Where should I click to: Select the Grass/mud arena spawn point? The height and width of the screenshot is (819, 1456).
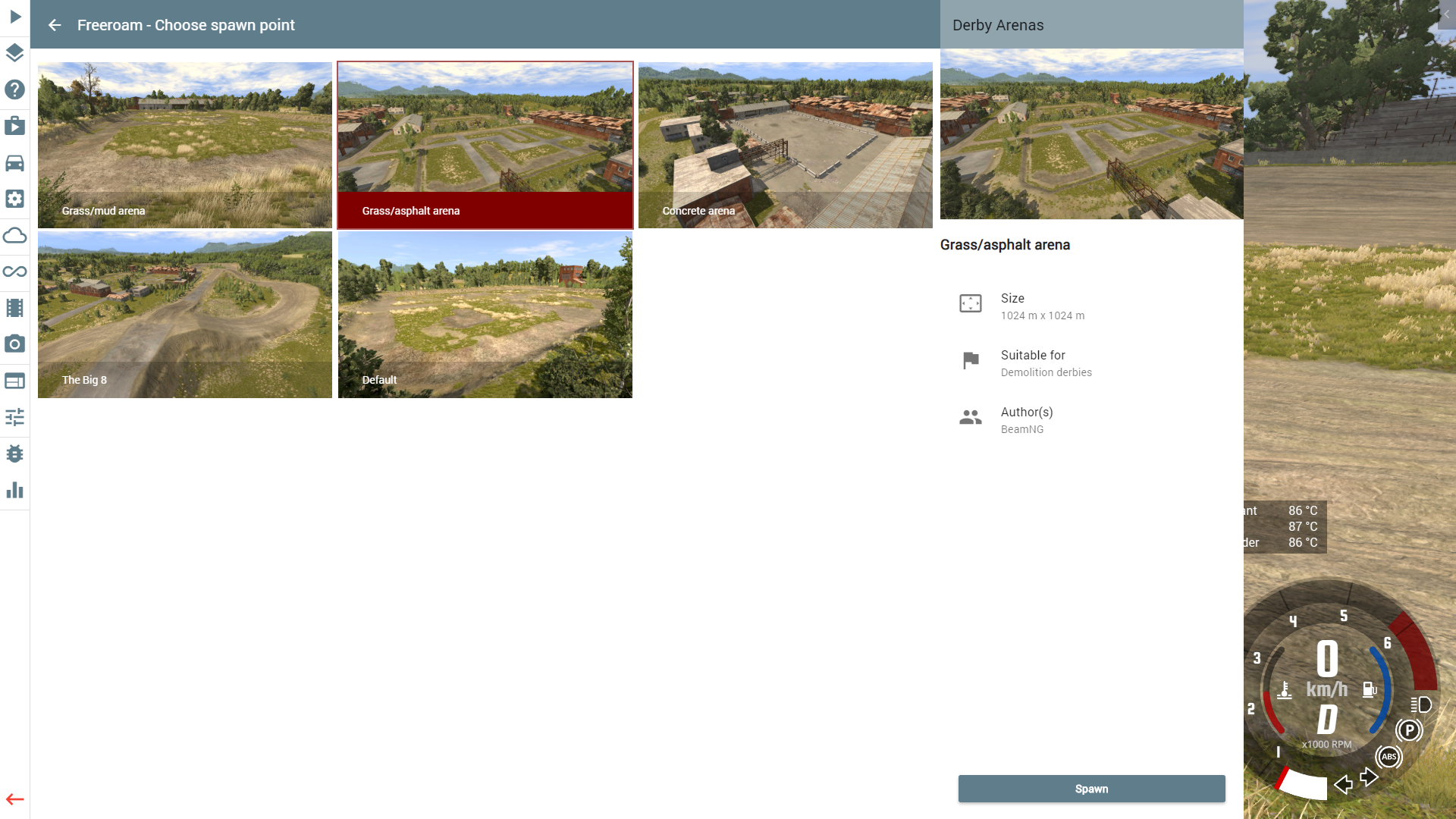click(x=185, y=145)
